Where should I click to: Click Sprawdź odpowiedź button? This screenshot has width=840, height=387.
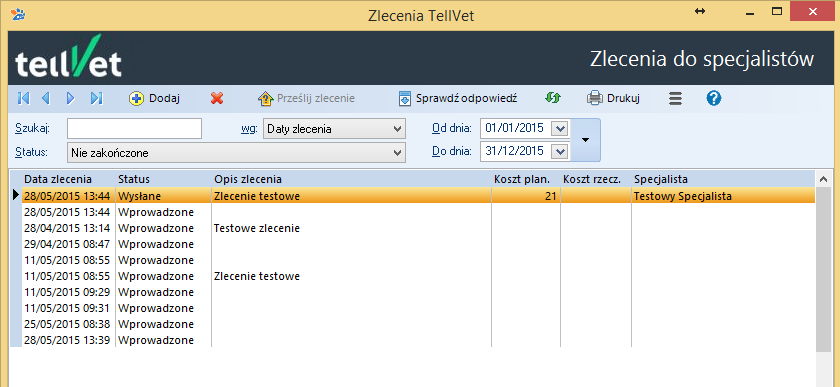[458, 99]
